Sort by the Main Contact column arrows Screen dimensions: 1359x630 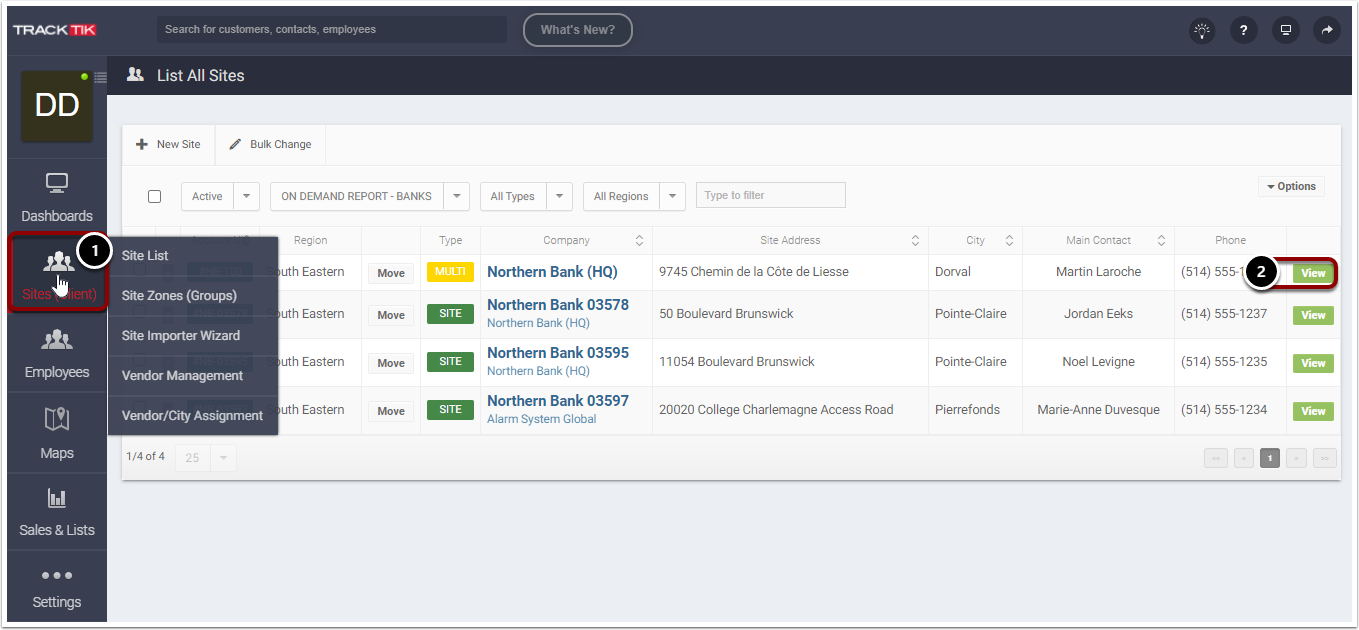(1161, 241)
